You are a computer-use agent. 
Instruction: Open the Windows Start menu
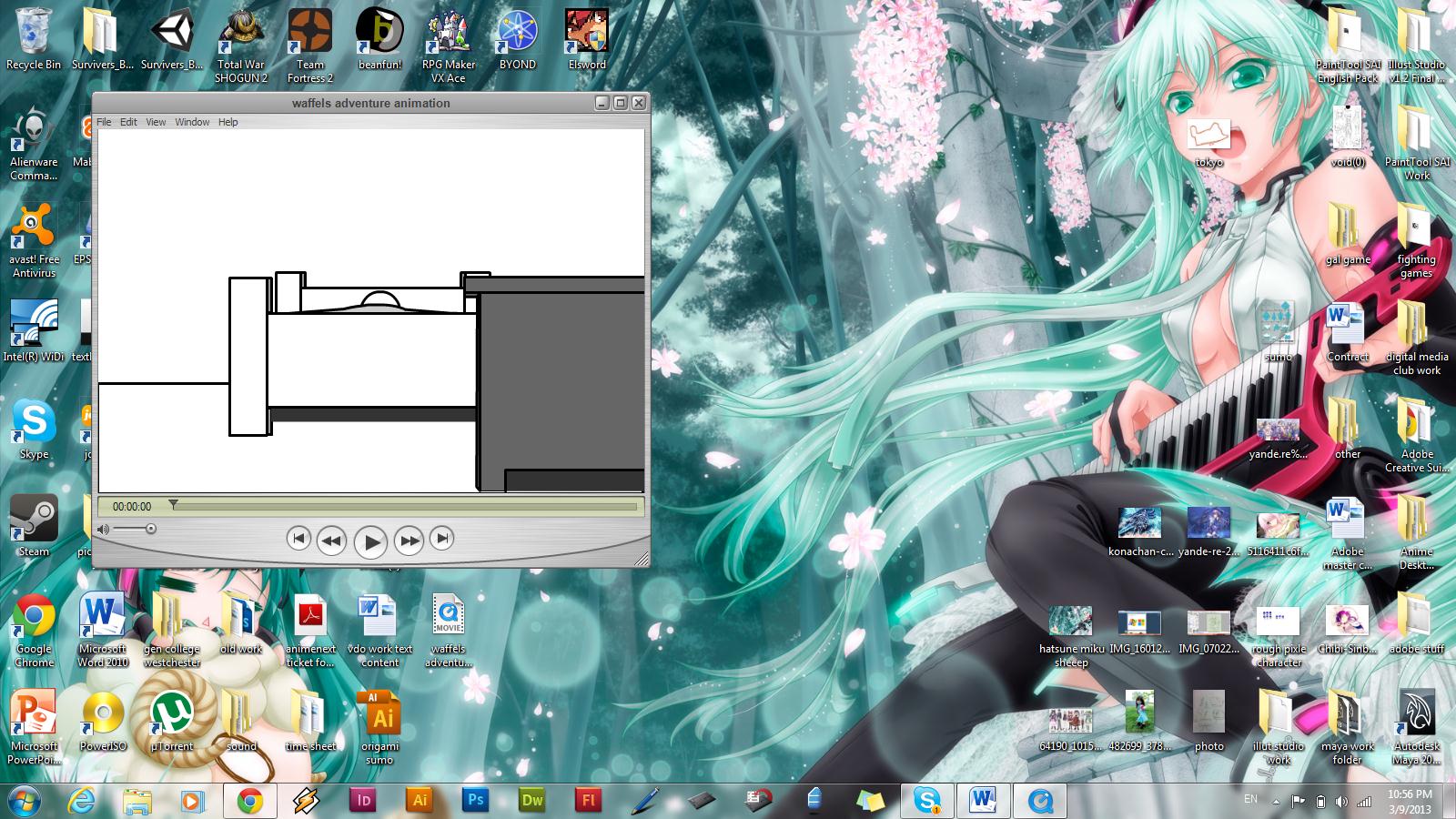[25, 801]
